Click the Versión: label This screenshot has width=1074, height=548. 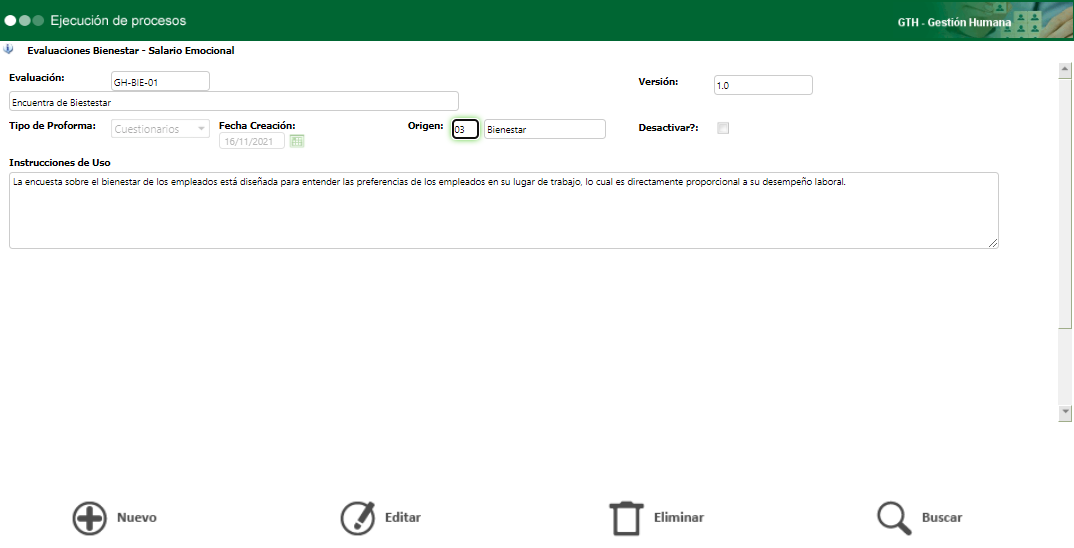pos(658,82)
